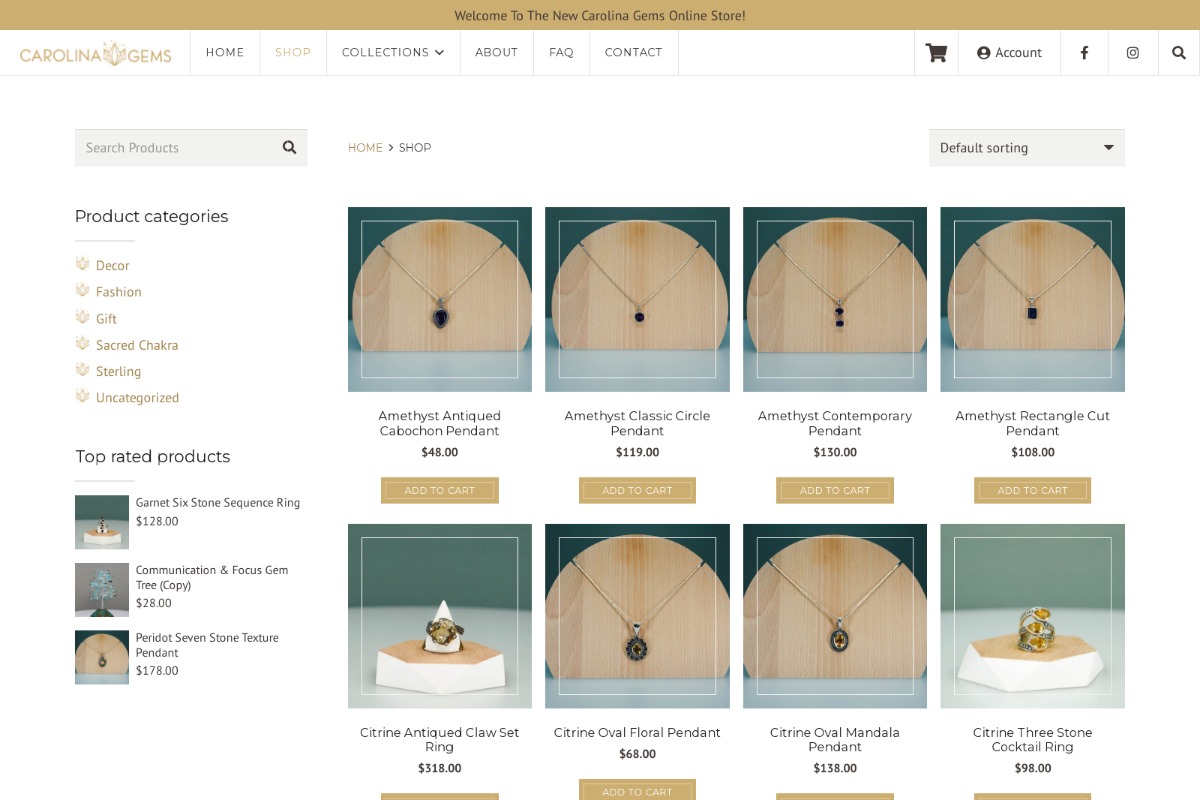Click lotus icon beside Uncategorized
Screen dimensions: 1200x800
(82, 396)
